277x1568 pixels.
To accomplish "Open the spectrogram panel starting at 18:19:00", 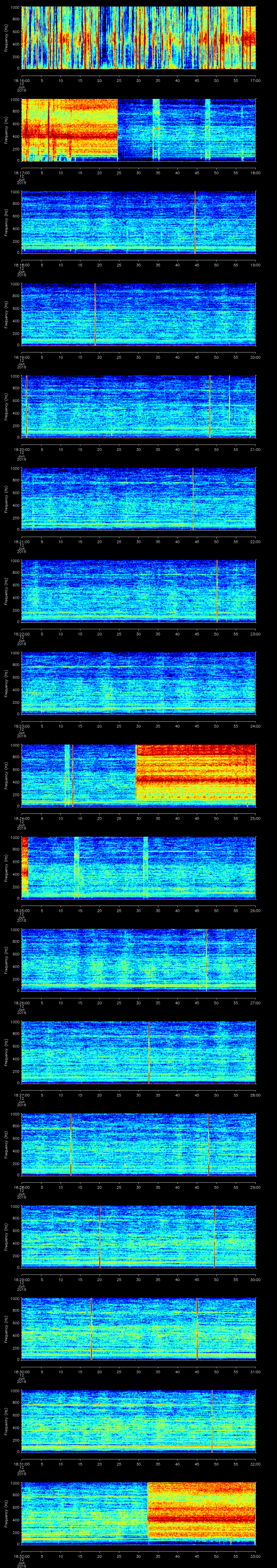I will (x=139, y=314).
